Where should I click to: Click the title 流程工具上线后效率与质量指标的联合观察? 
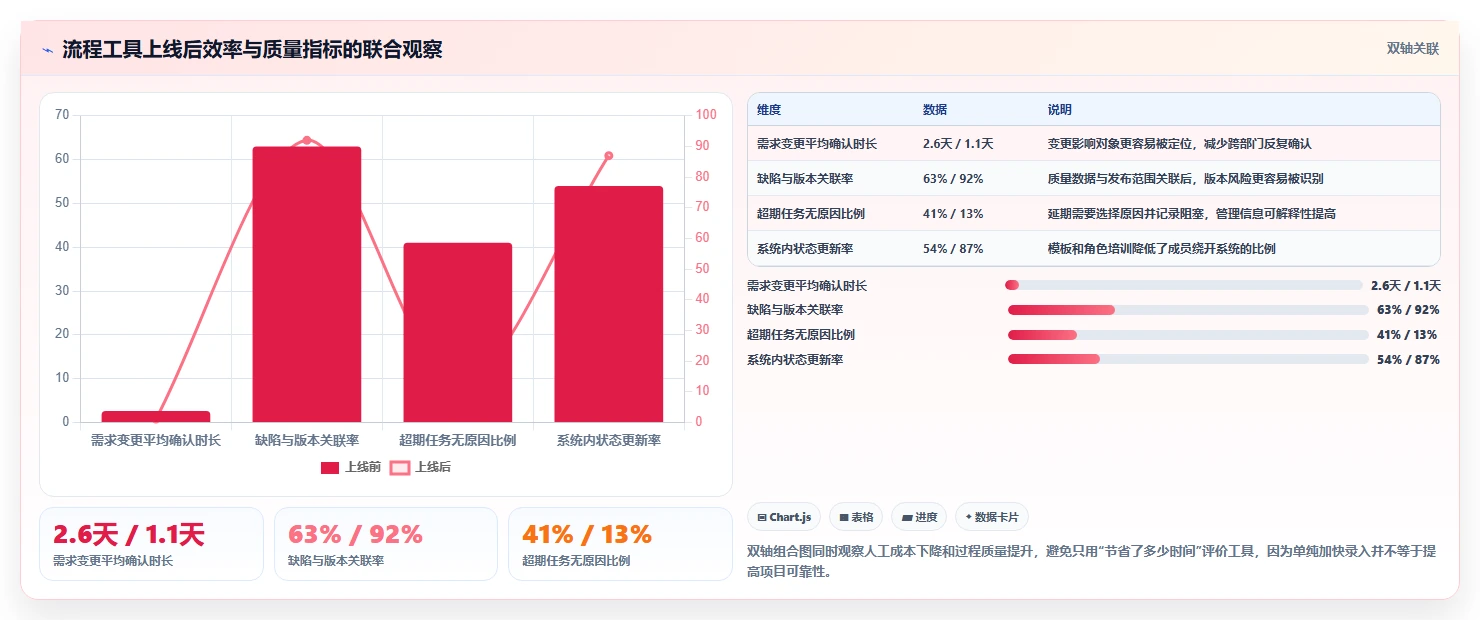(252, 50)
